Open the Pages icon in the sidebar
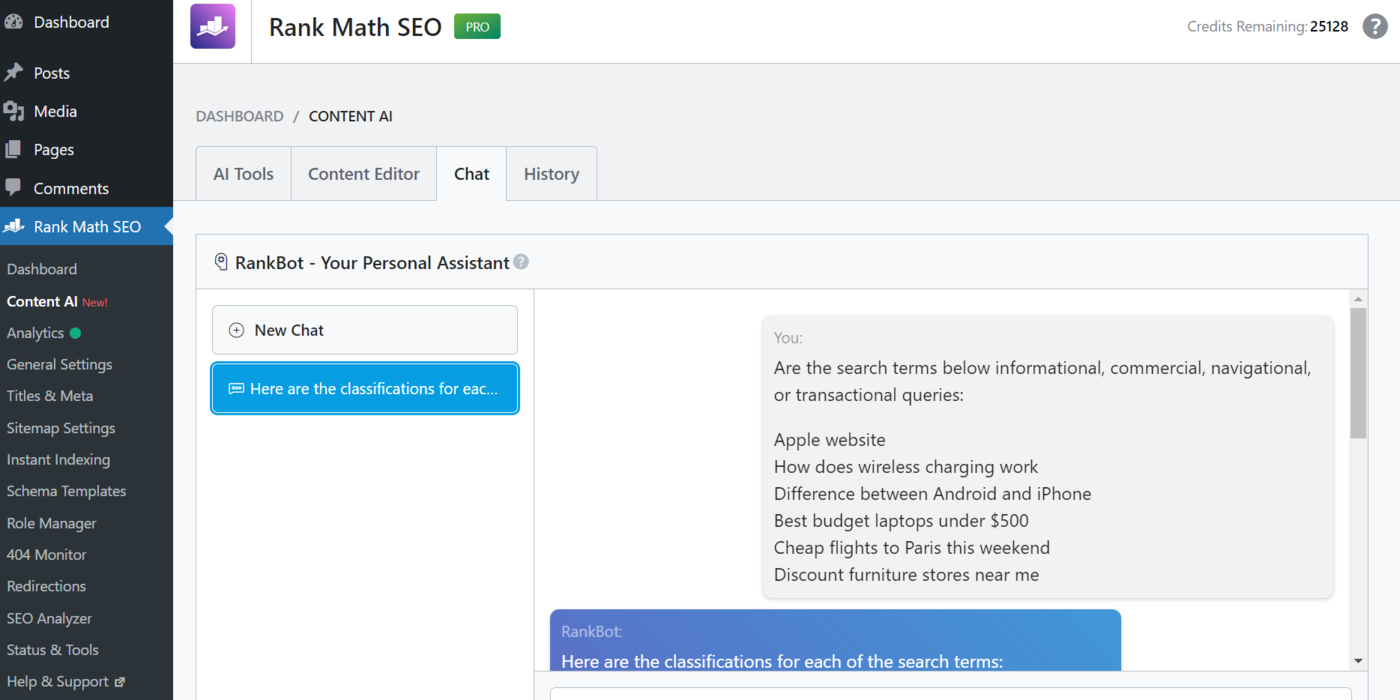Image resolution: width=1400 pixels, height=700 pixels. tap(14, 149)
